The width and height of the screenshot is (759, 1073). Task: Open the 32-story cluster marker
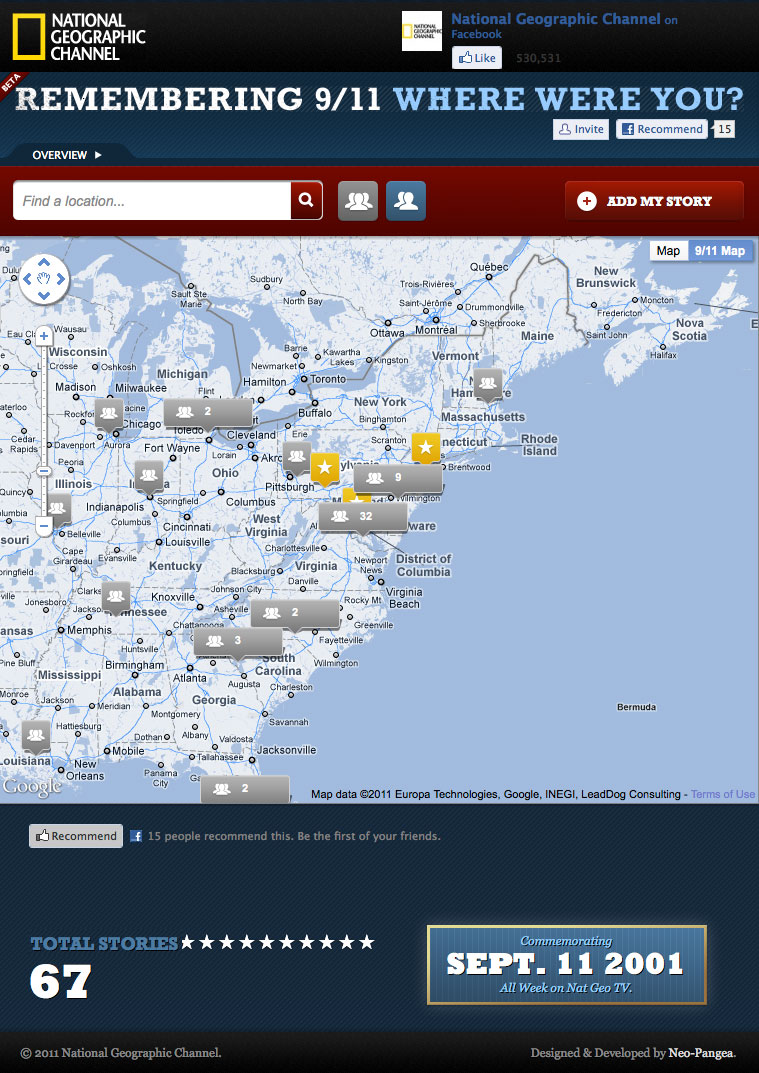(x=363, y=517)
